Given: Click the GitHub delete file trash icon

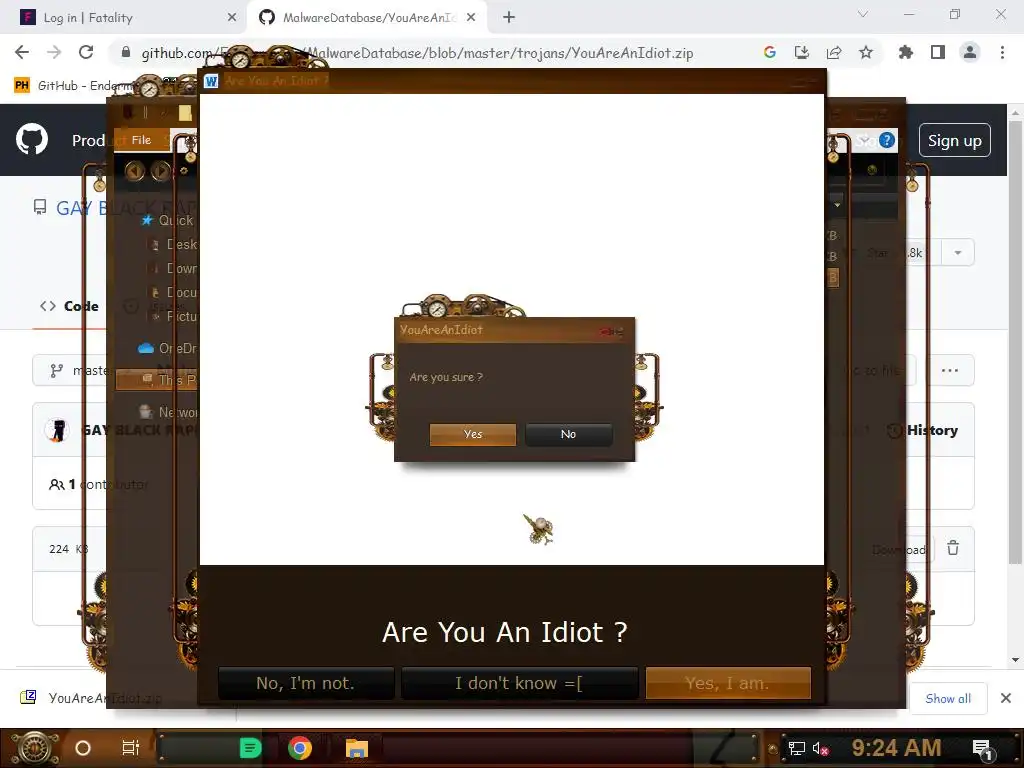Looking at the screenshot, I should click(953, 548).
